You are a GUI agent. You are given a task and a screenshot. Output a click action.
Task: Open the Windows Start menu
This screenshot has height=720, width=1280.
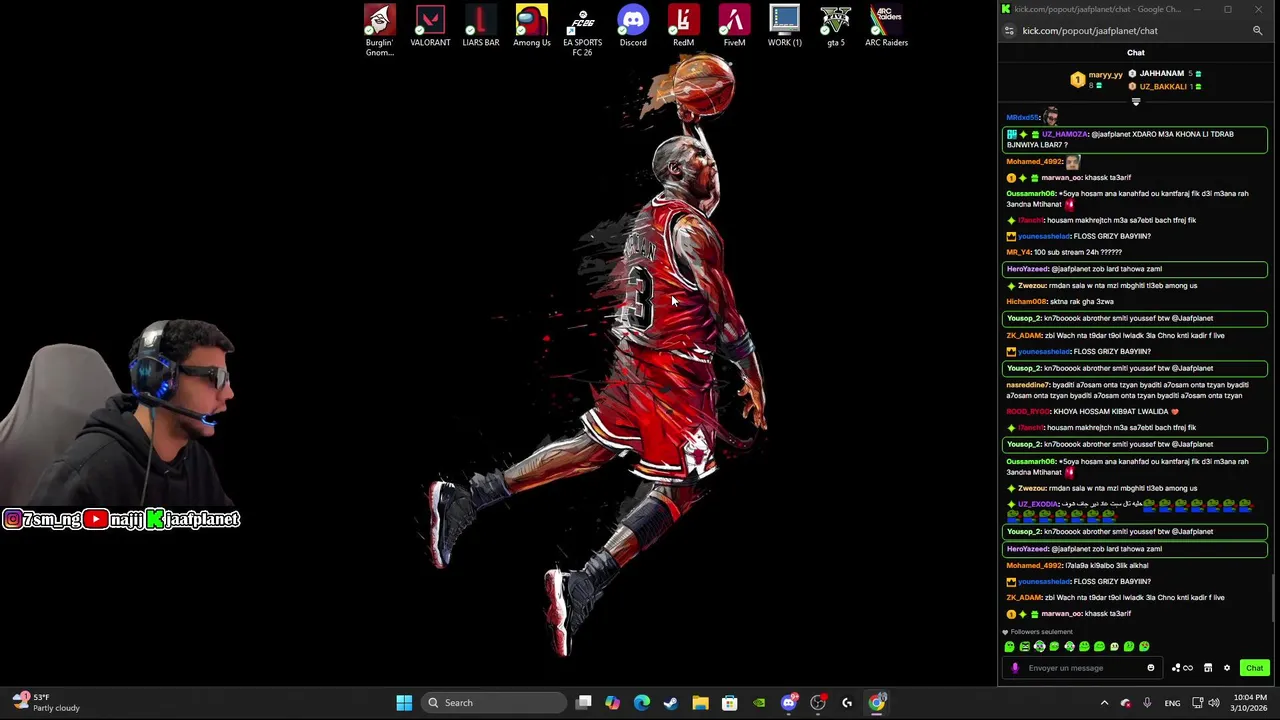pyautogui.click(x=404, y=703)
